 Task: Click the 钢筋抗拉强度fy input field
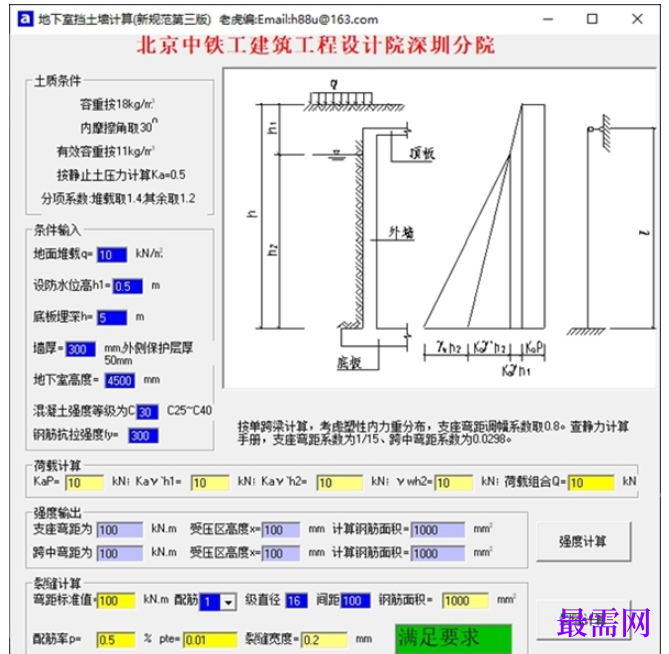(x=143, y=436)
